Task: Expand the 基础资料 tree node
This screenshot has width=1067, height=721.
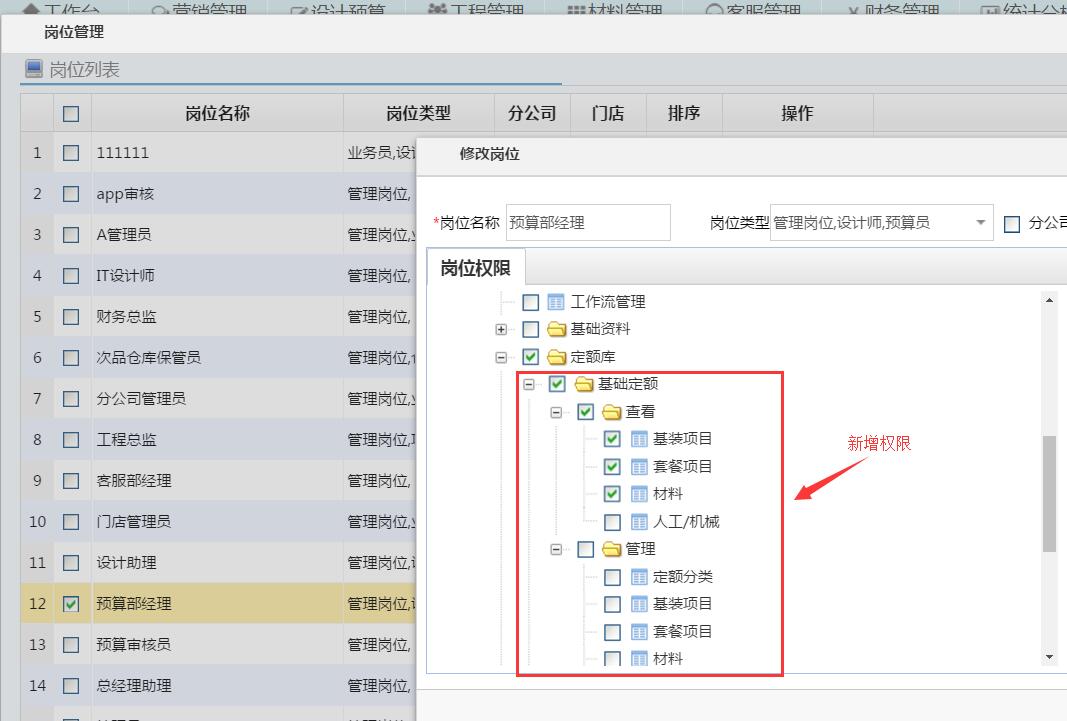Action: (501, 329)
